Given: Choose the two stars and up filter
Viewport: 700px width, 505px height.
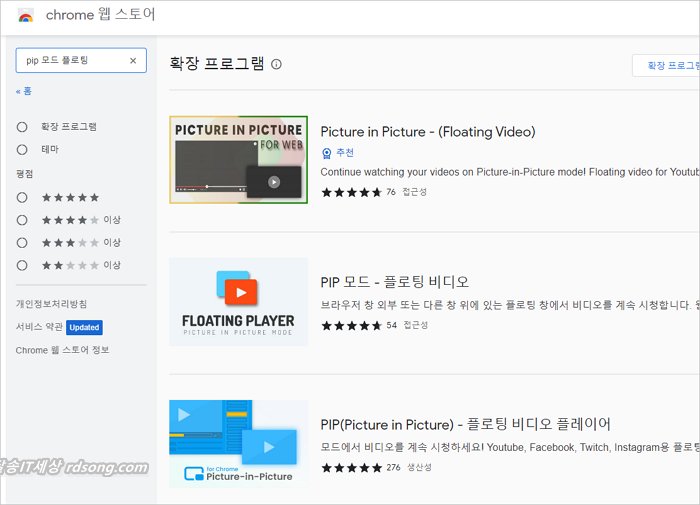Looking at the screenshot, I should pos(22,265).
